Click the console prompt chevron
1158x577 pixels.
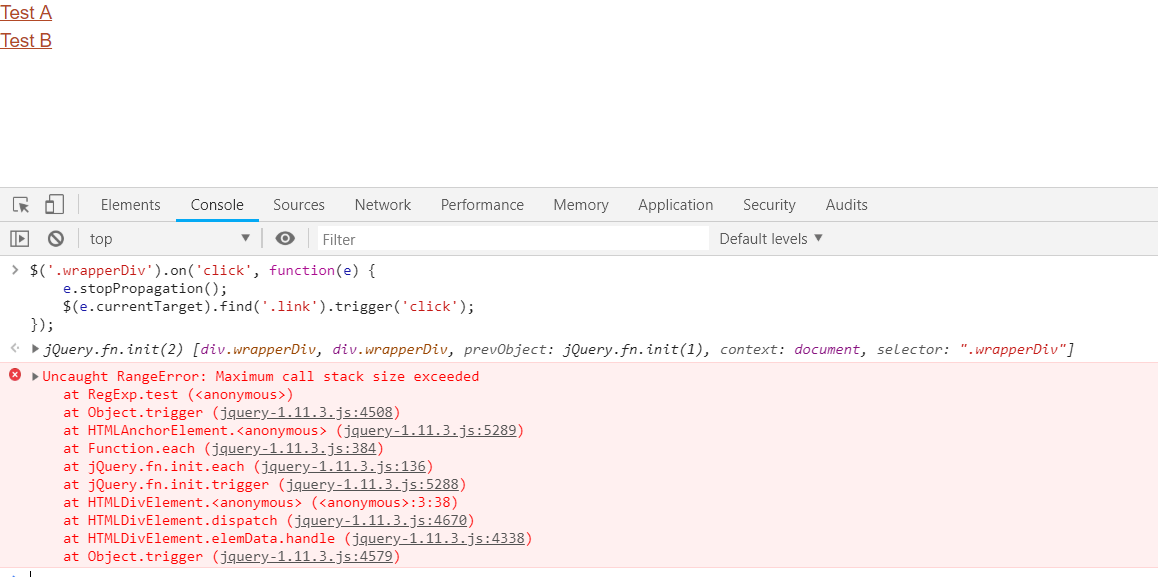point(15,270)
